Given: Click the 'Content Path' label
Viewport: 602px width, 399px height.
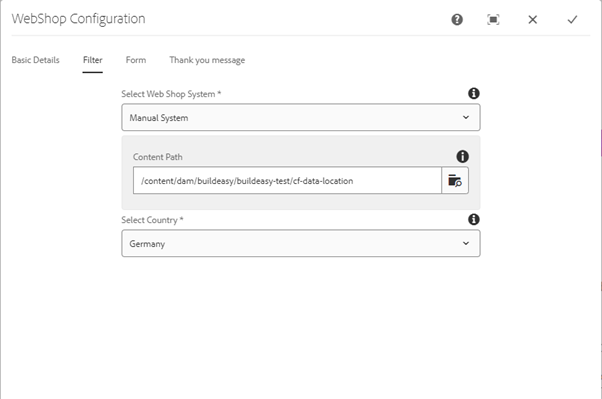Looking at the screenshot, I should pyautogui.click(x=157, y=157).
